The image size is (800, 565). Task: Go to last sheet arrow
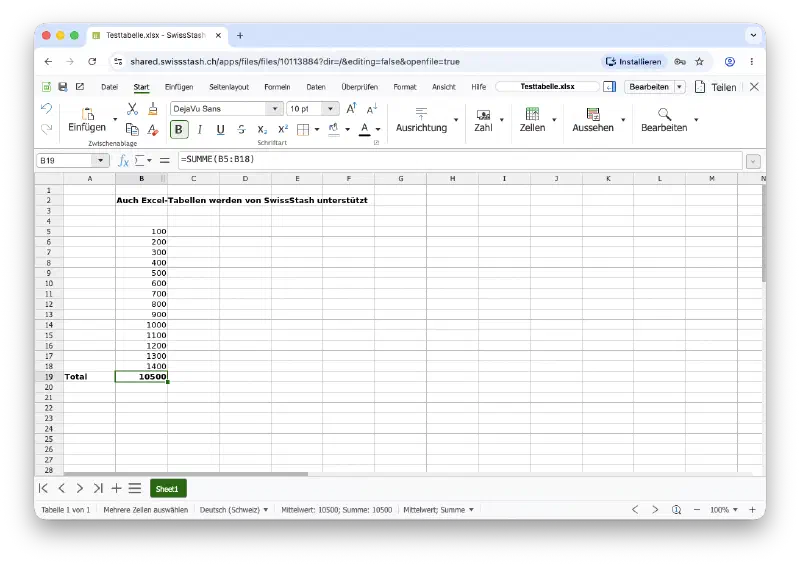pyautogui.click(x=98, y=488)
